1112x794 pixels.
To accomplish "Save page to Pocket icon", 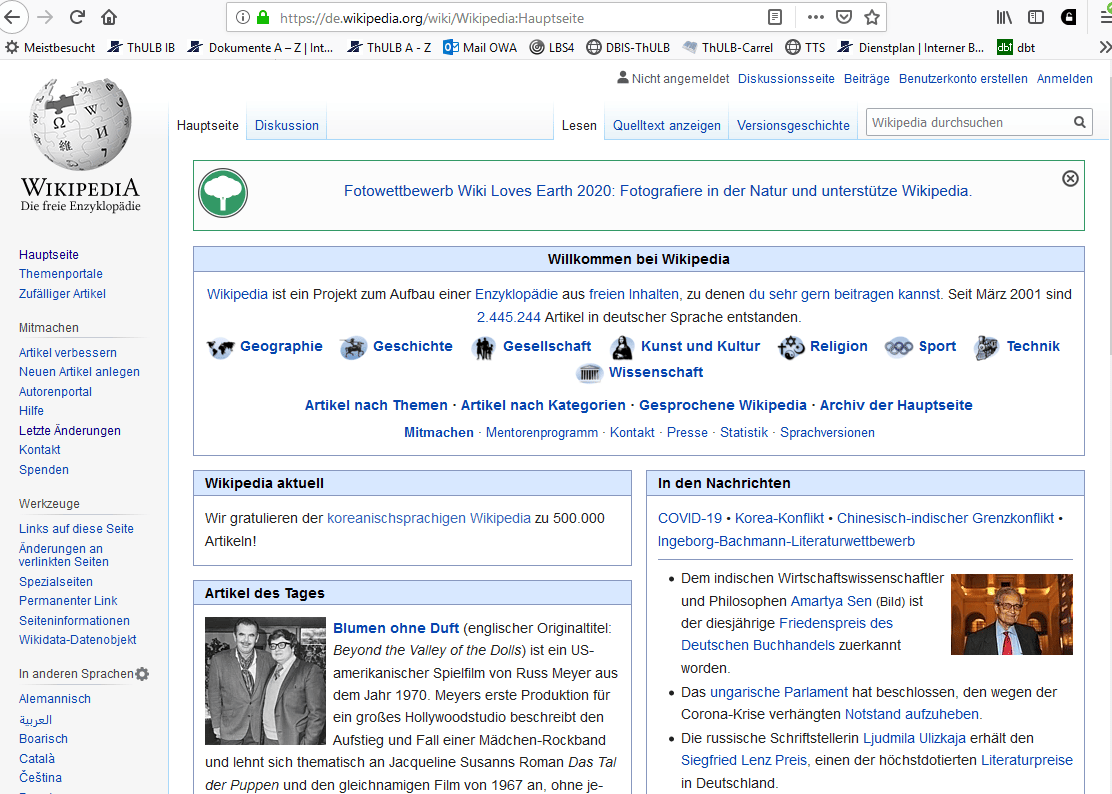I will [x=844, y=17].
